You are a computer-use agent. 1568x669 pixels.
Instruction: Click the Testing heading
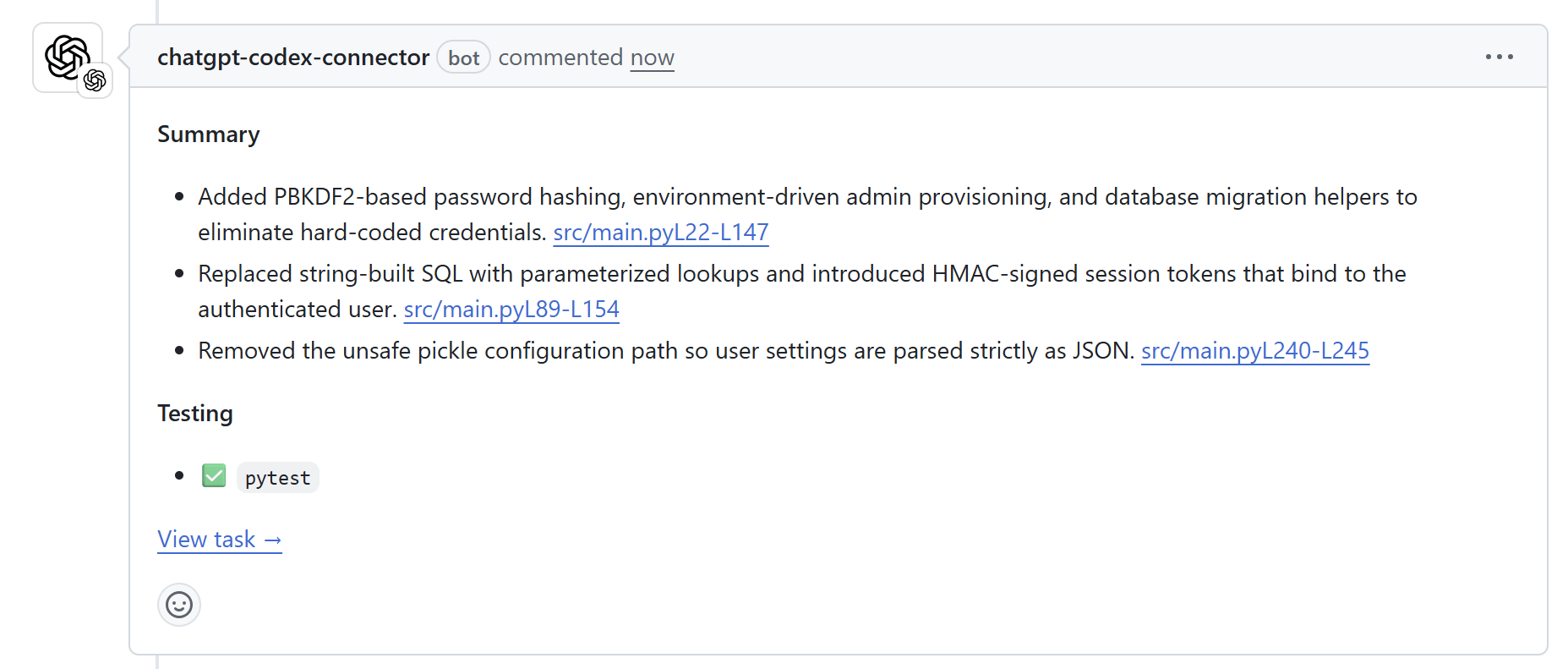pyautogui.click(x=194, y=414)
